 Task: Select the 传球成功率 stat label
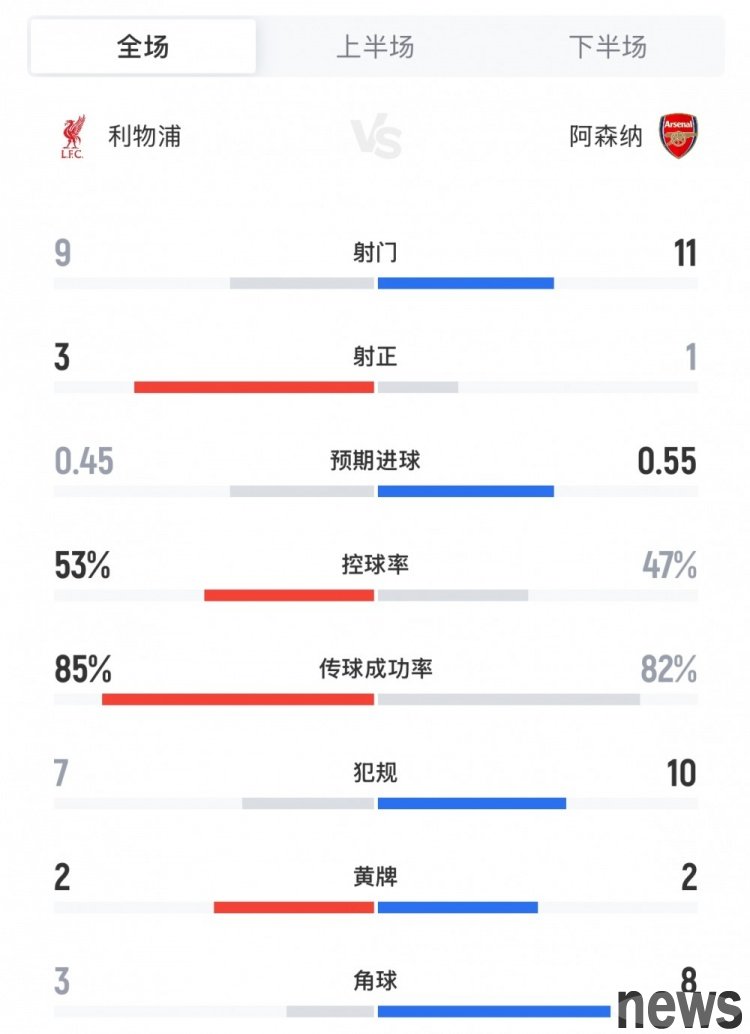coord(375,668)
